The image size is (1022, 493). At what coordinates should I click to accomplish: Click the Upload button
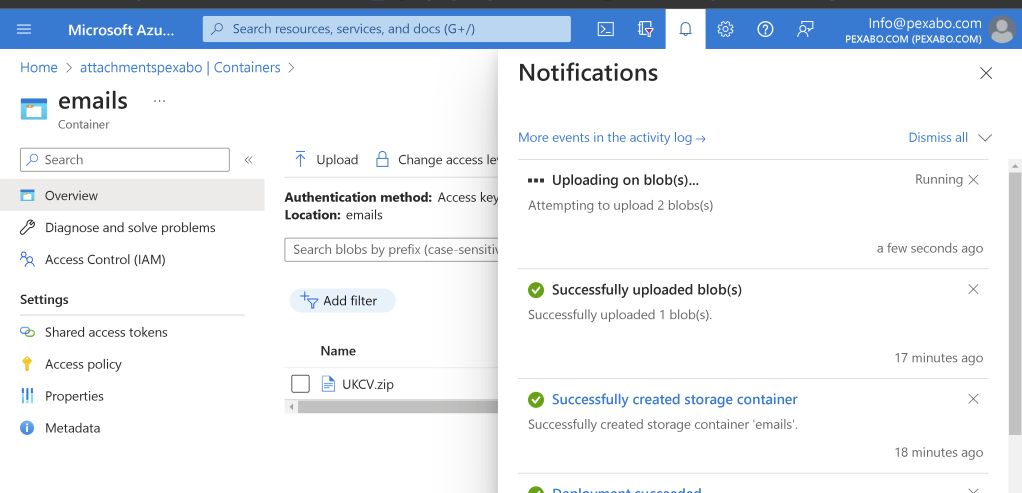click(x=326, y=160)
